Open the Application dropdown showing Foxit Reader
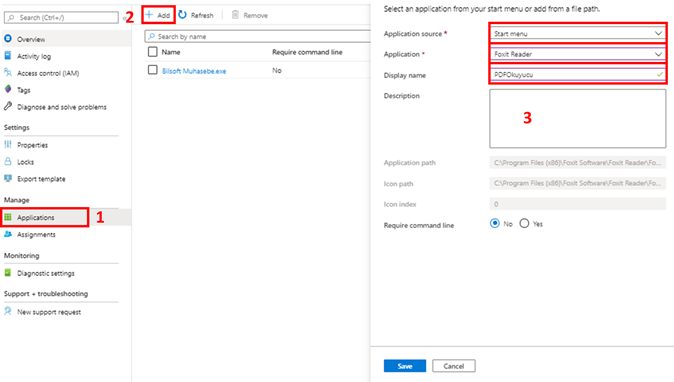Viewport: 674px width, 382px height. pyautogui.click(x=578, y=54)
